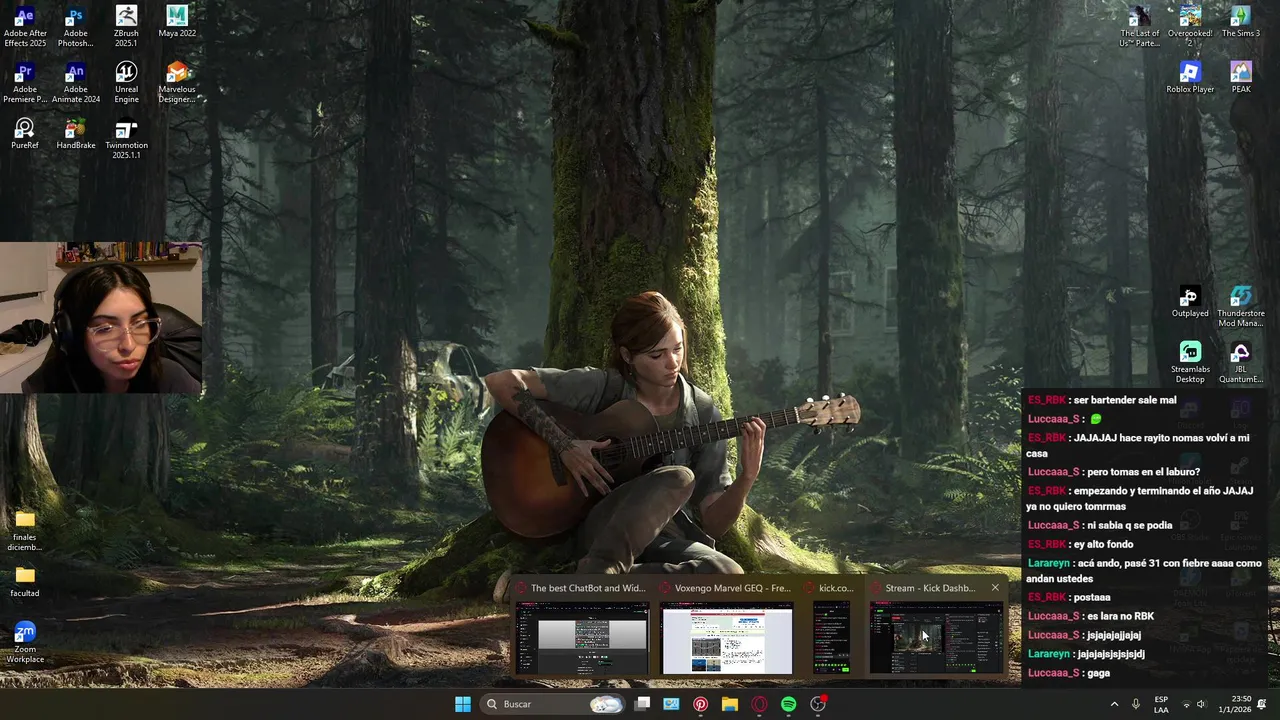The width and height of the screenshot is (1280, 720).
Task: Click the taskbar icon with red notification dot
Action: (x=818, y=704)
